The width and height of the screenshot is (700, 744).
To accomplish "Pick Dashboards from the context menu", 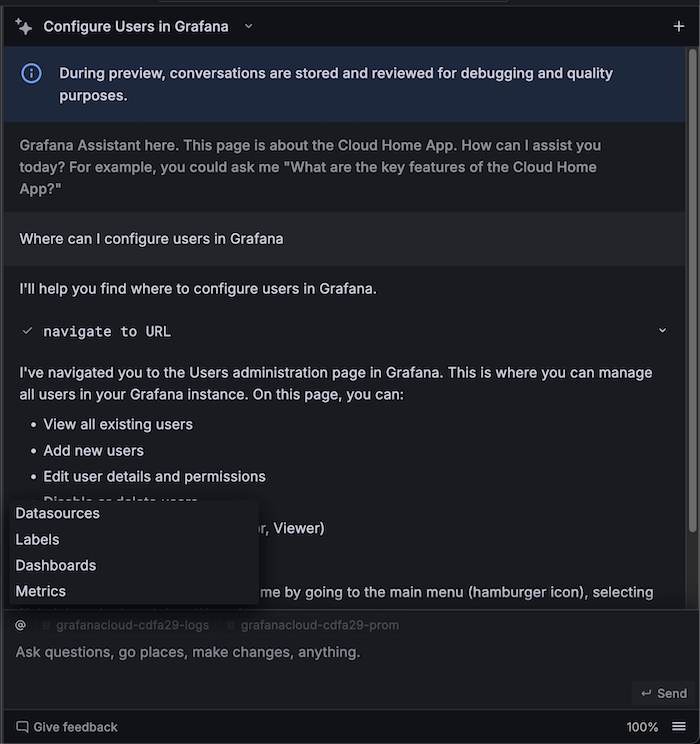I will 56,565.
